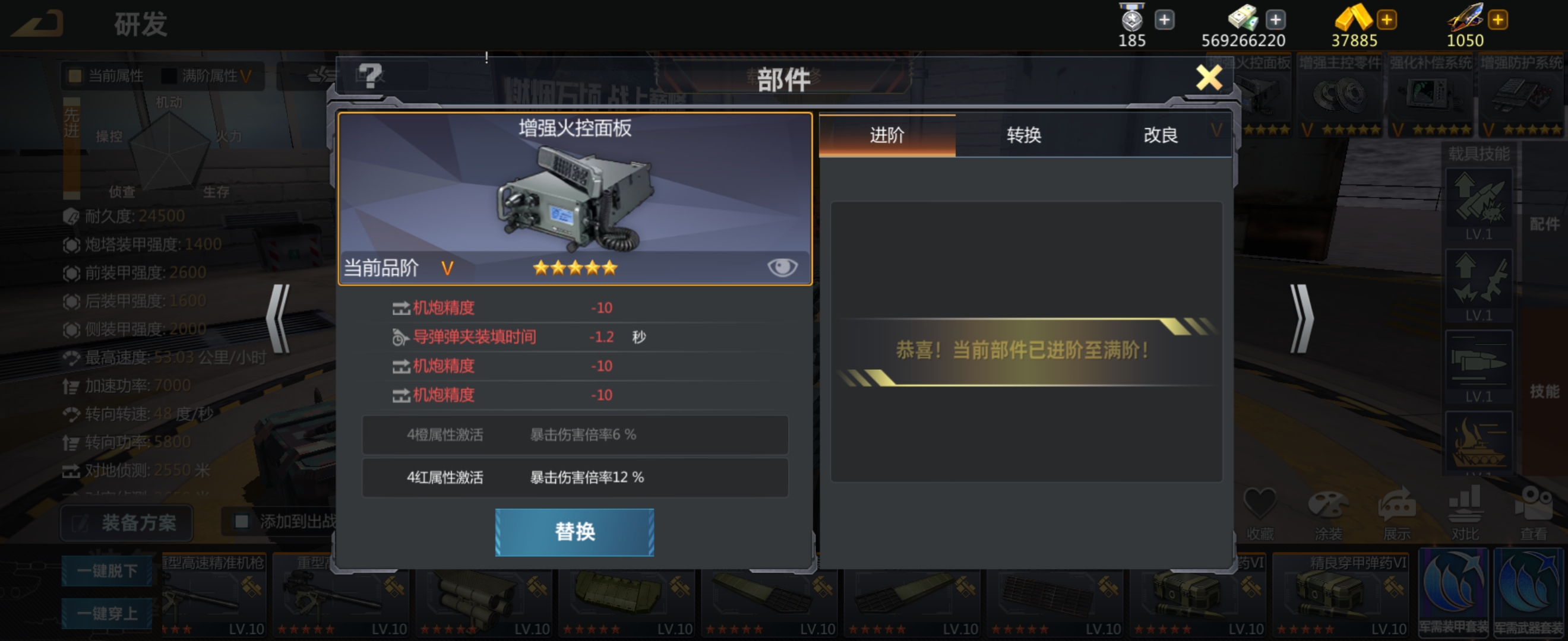1568x641 pixels.
Task: Open the question mark help icon
Action: [369, 77]
